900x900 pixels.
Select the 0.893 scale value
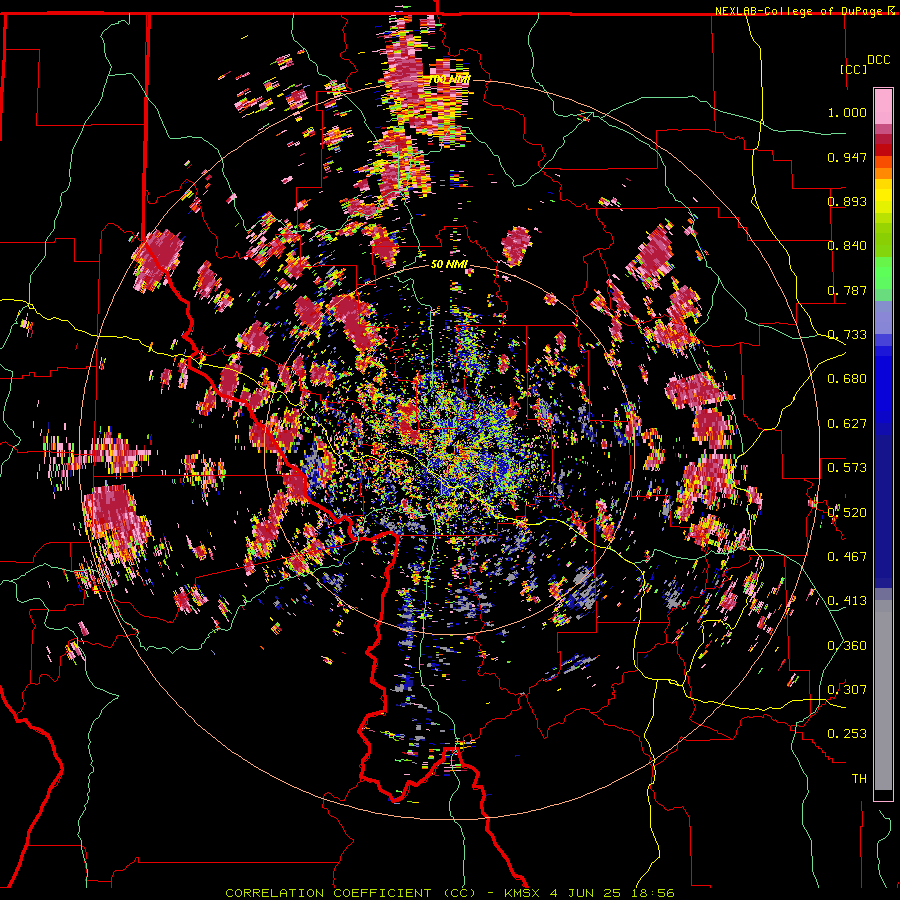[847, 201]
